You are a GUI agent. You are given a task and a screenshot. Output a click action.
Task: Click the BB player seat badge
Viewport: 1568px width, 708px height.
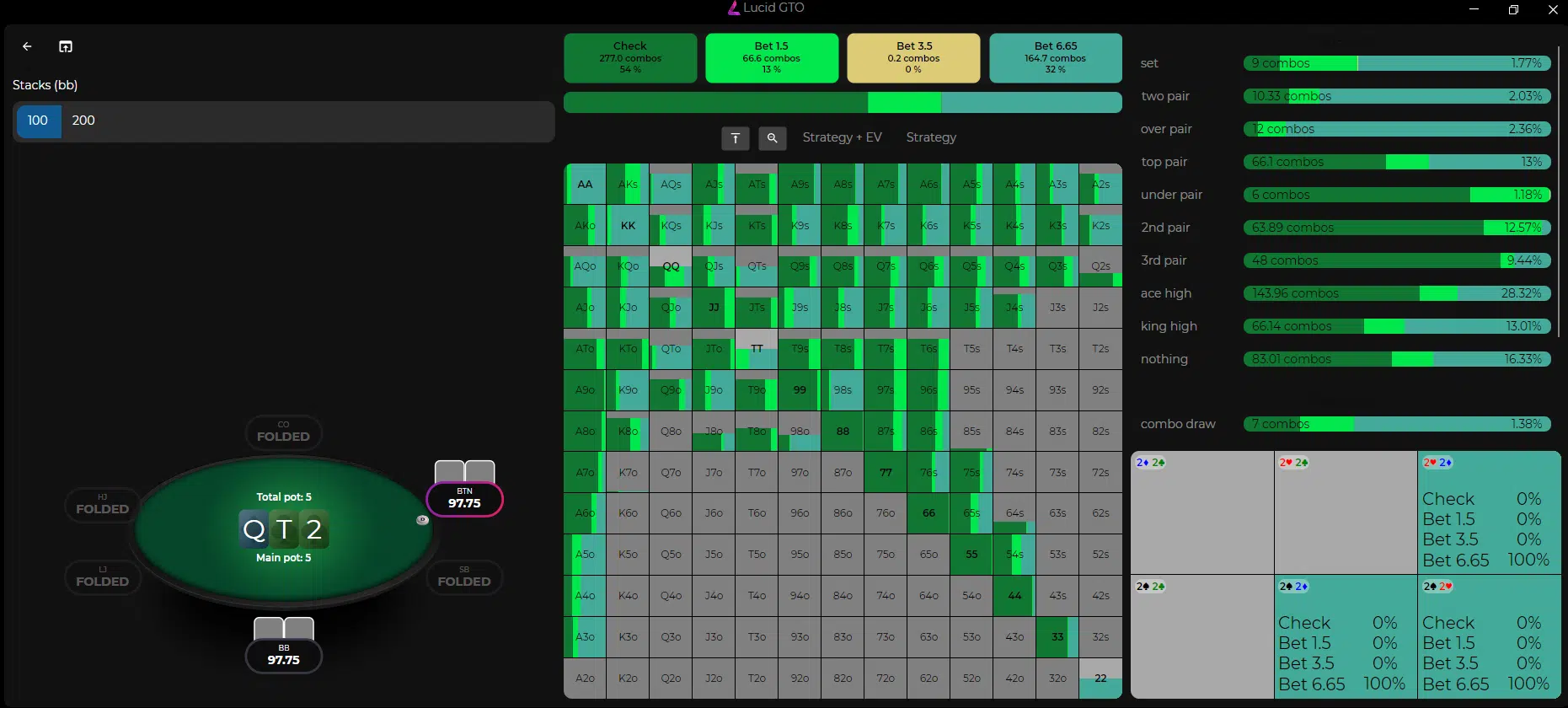click(284, 655)
